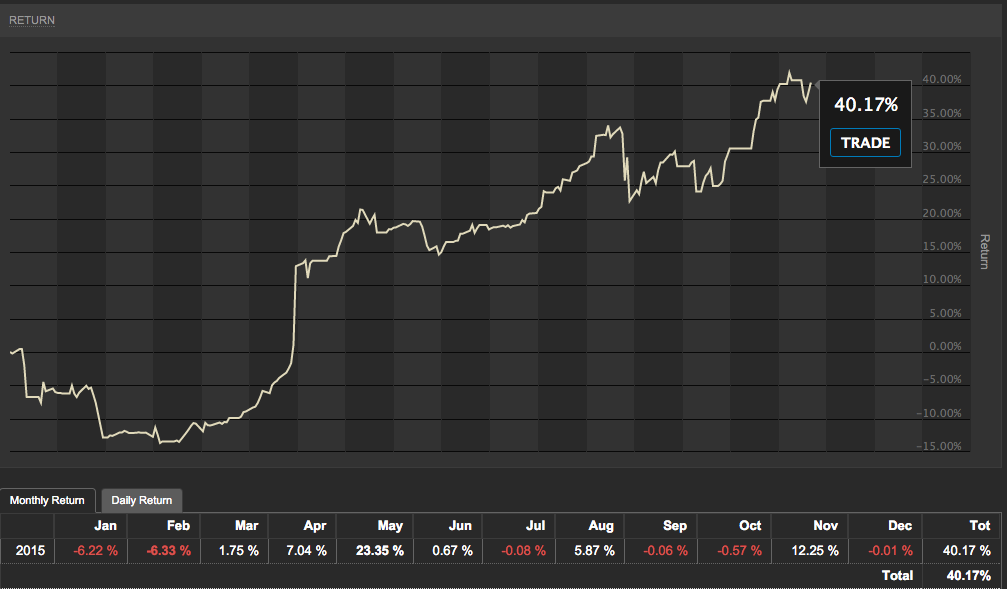Viewport: 1007px width, 589px height.
Task: Click the May return cell 23.35 %
Action: [x=380, y=550]
